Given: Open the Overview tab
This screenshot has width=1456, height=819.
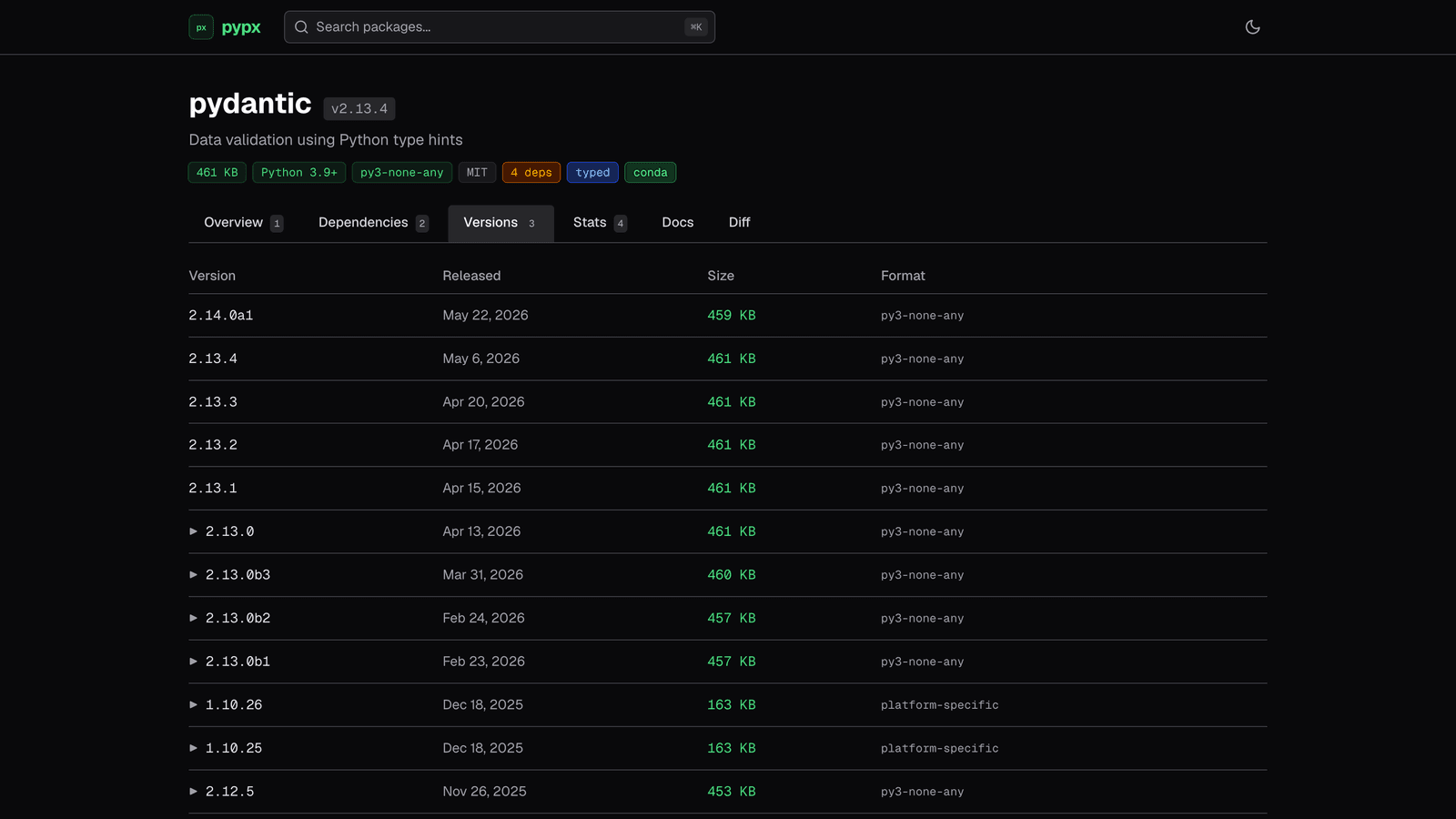Looking at the screenshot, I should (x=244, y=223).
